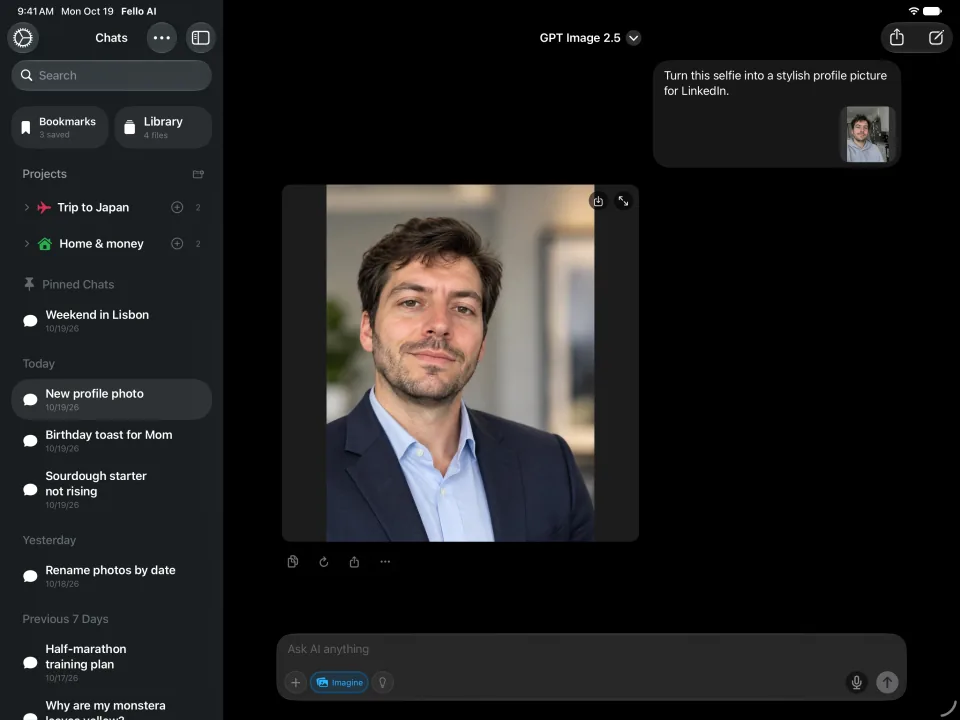Add chat to Home & money project
Image resolution: width=960 pixels, height=720 pixels.
coord(177,244)
